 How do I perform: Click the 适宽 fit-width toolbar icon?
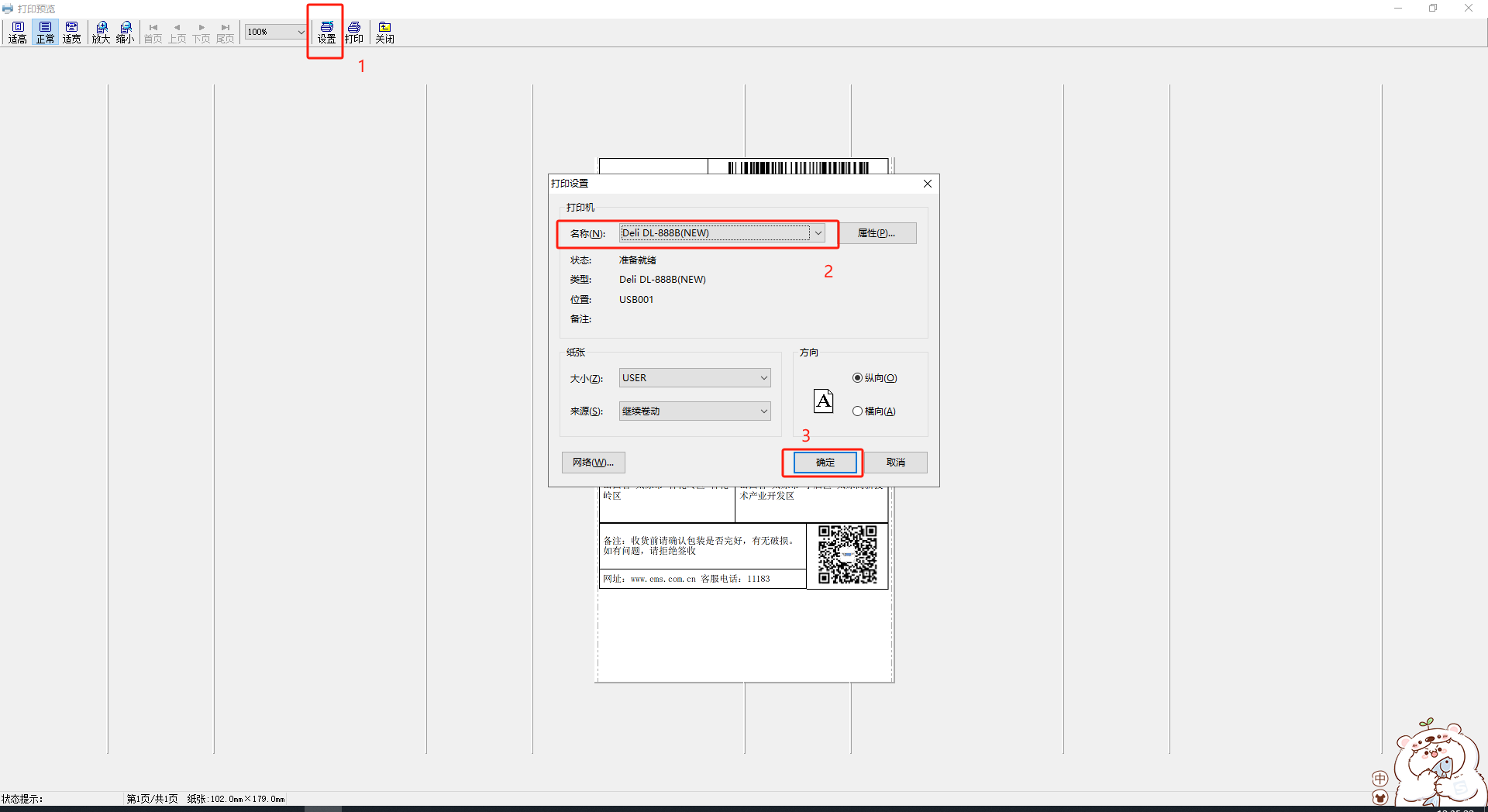pyautogui.click(x=72, y=32)
